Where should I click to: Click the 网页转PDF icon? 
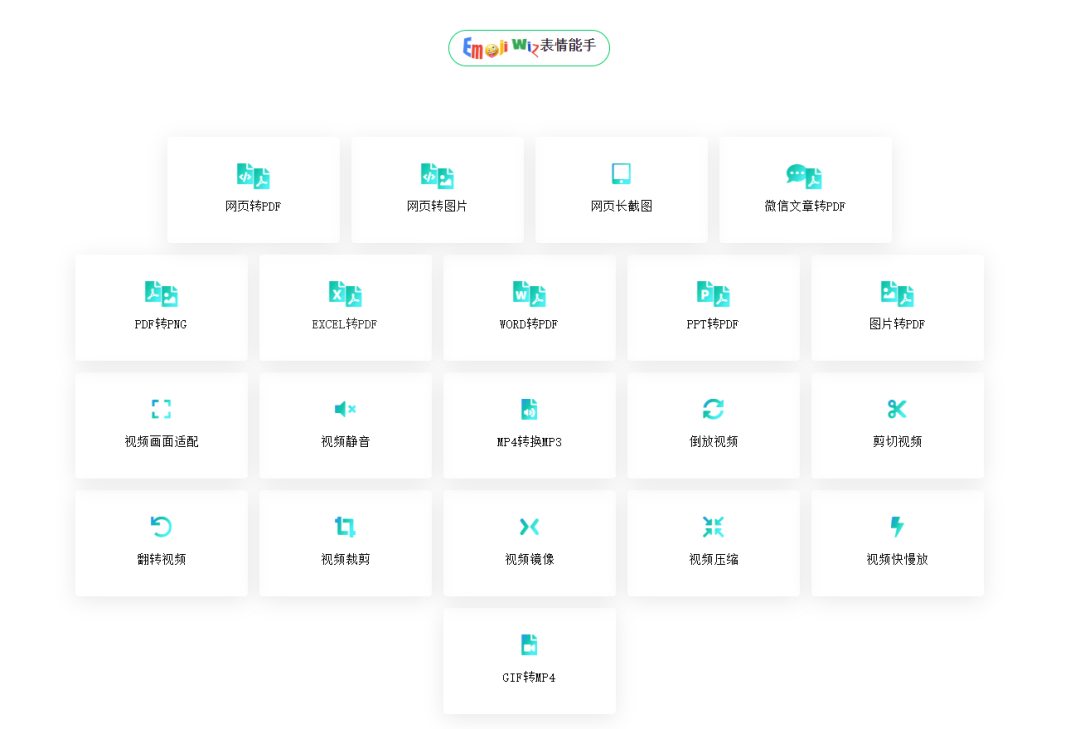(x=253, y=176)
